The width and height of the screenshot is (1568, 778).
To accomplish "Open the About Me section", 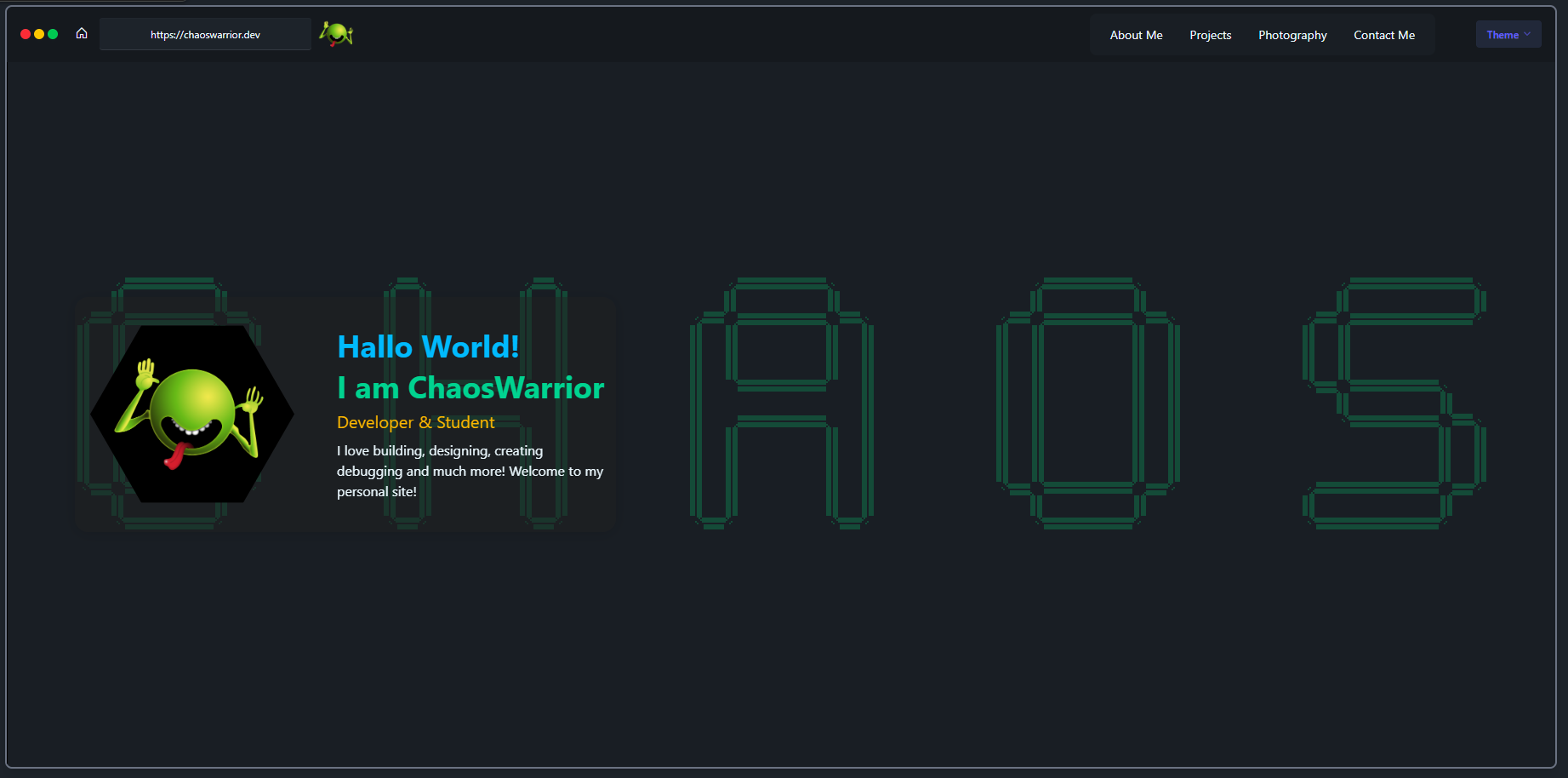I will click(1136, 35).
